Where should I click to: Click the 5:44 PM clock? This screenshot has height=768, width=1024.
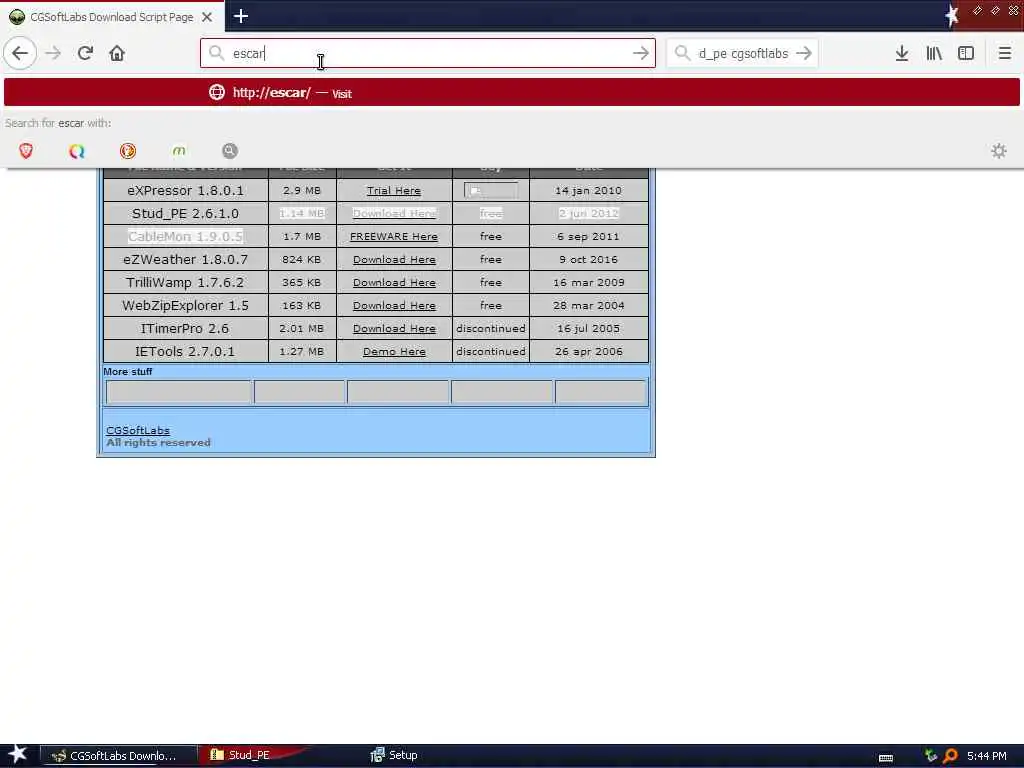[x=987, y=756]
